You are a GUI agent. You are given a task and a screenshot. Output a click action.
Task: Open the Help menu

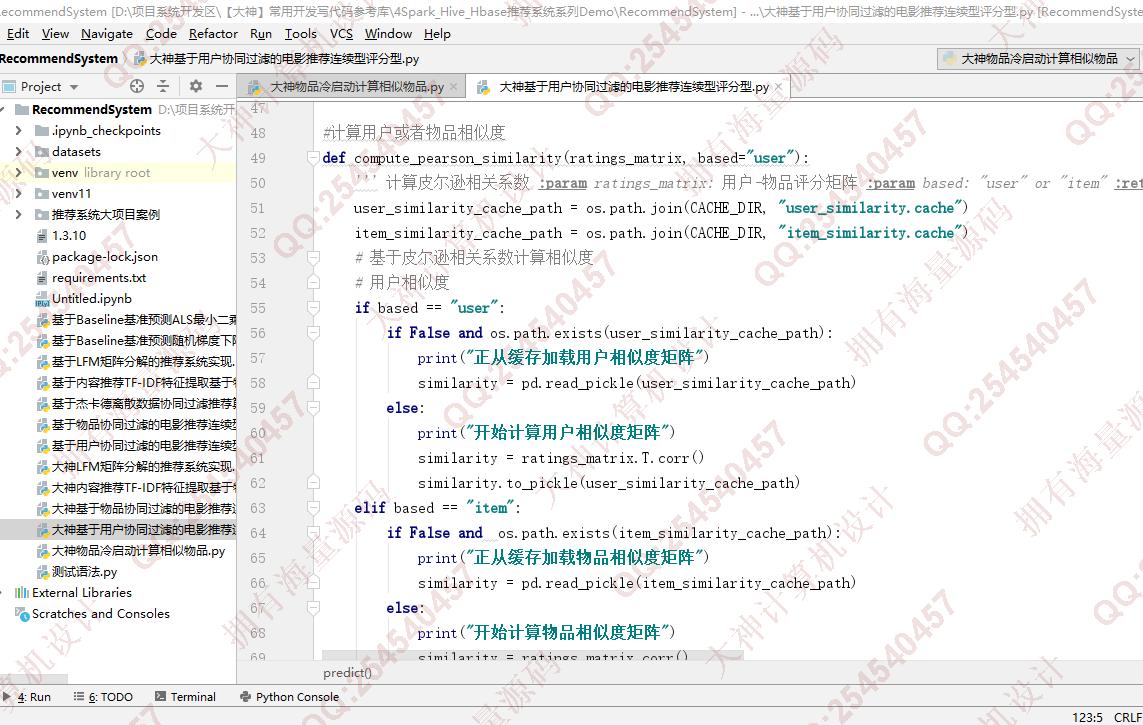click(x=437, y=34)
